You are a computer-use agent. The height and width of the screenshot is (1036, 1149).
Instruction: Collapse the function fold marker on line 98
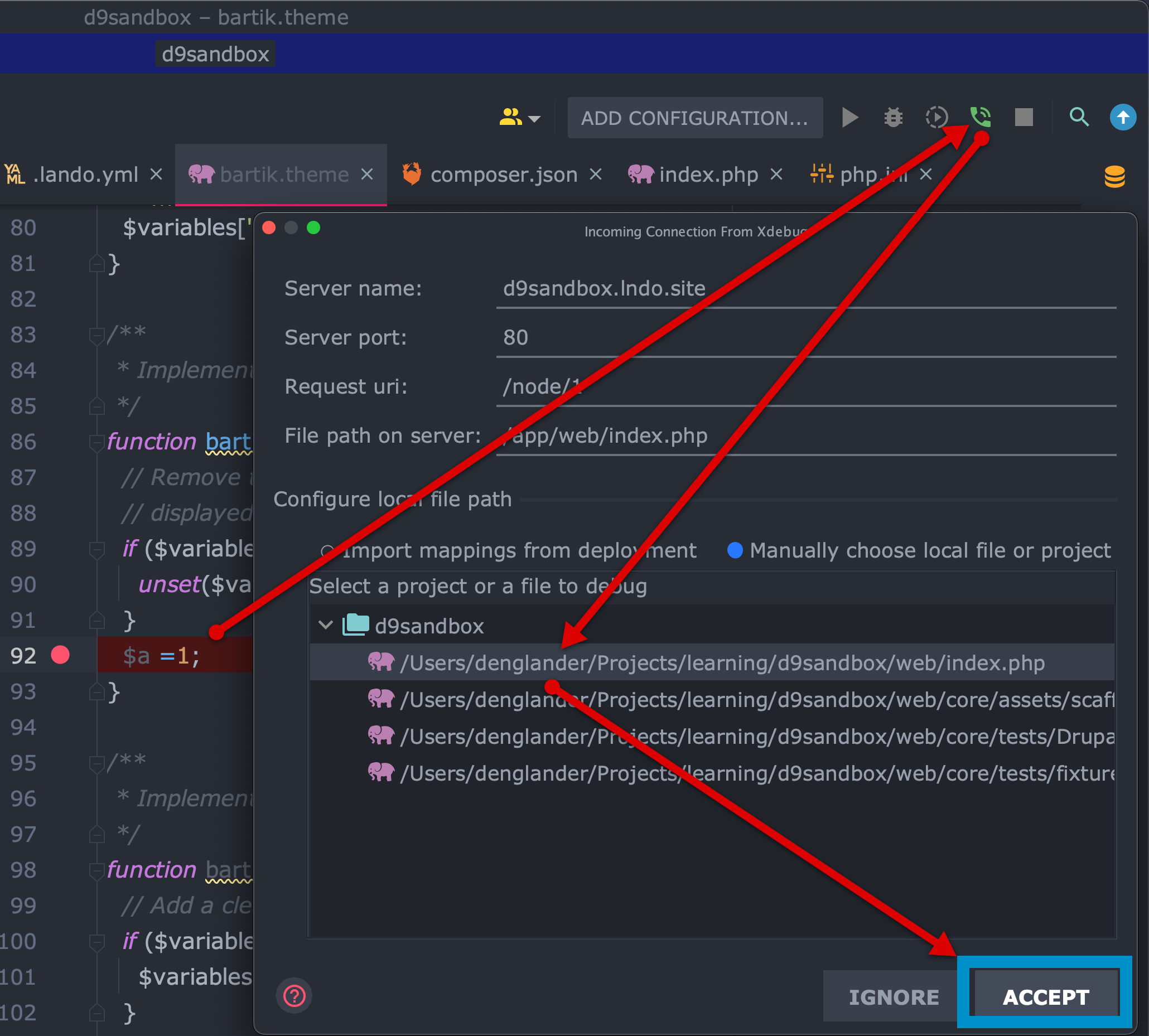(x=97, y=871)
